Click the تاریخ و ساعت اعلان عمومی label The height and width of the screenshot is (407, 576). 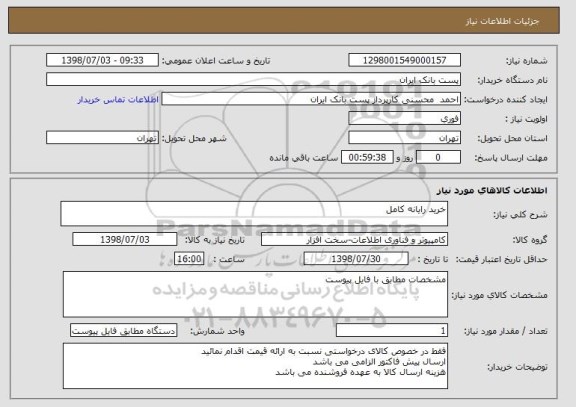[216, 61]
